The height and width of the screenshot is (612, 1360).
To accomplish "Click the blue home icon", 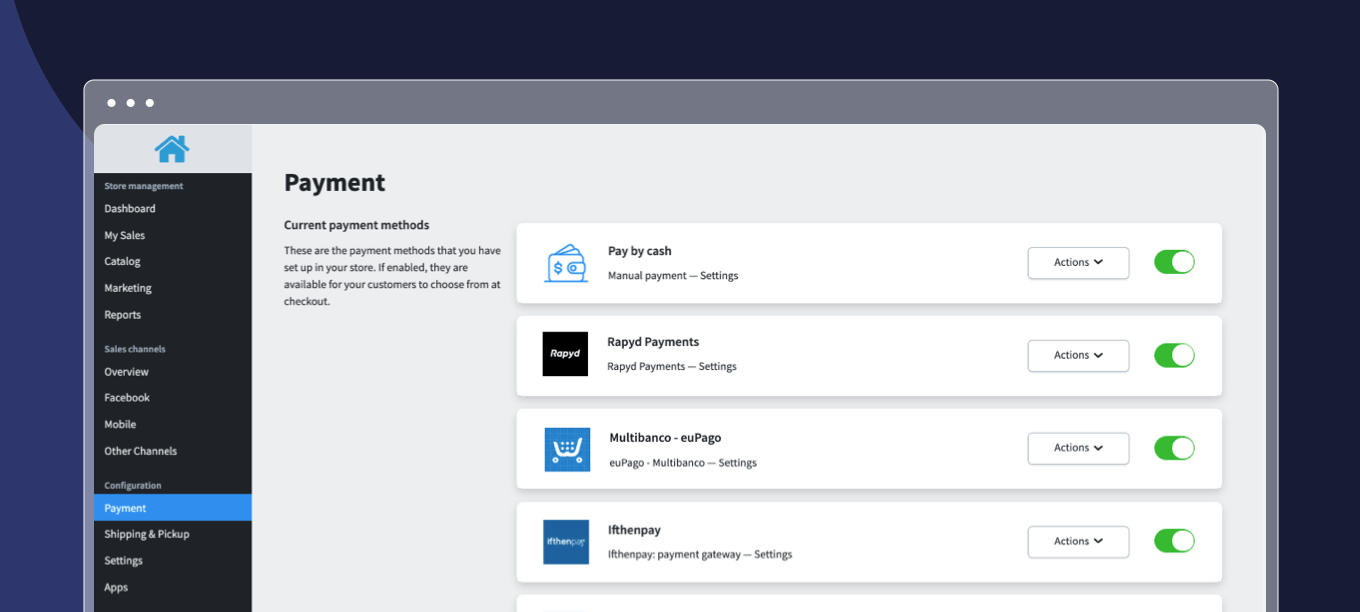I will tap(172, 149).
